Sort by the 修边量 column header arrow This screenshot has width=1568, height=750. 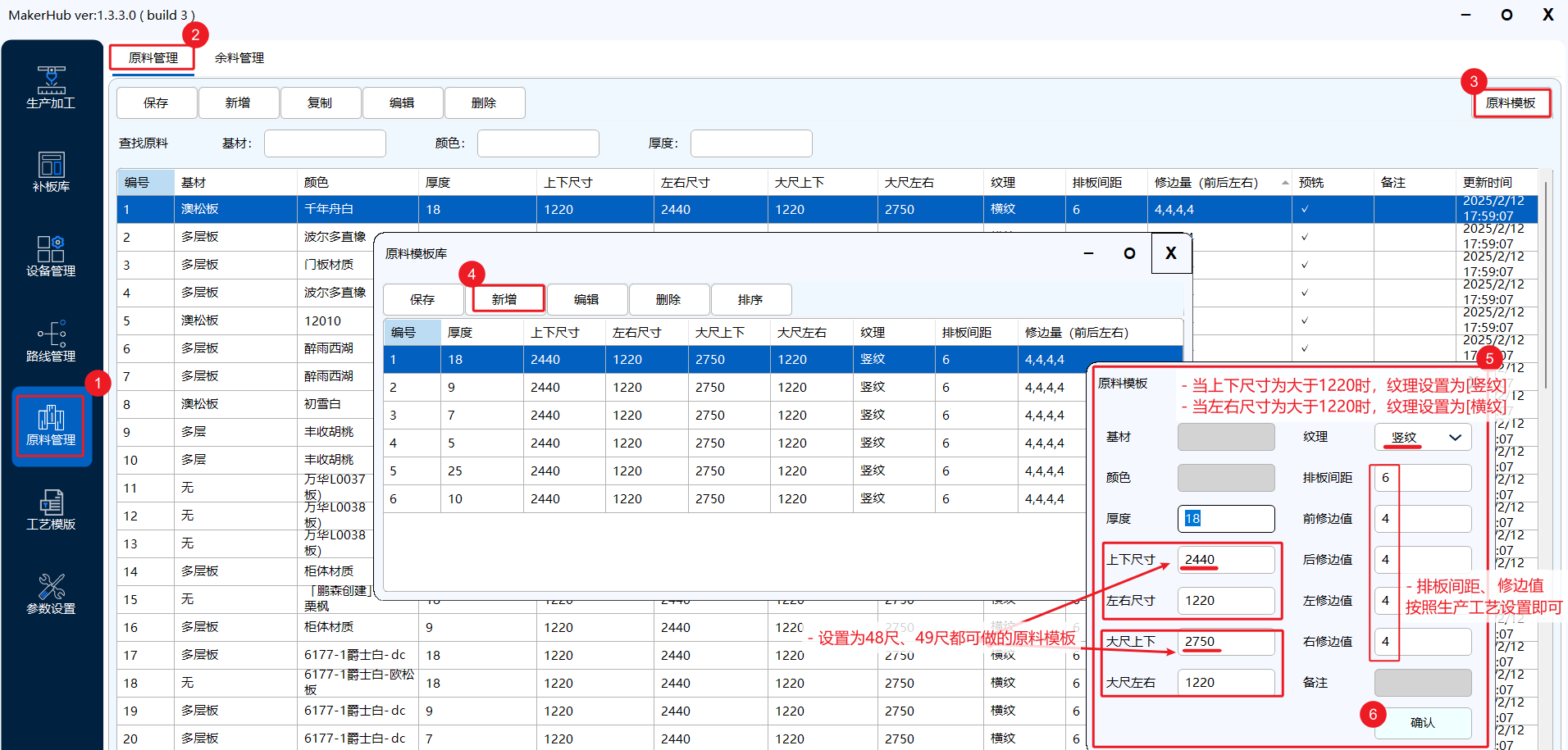coord(1284,183)
